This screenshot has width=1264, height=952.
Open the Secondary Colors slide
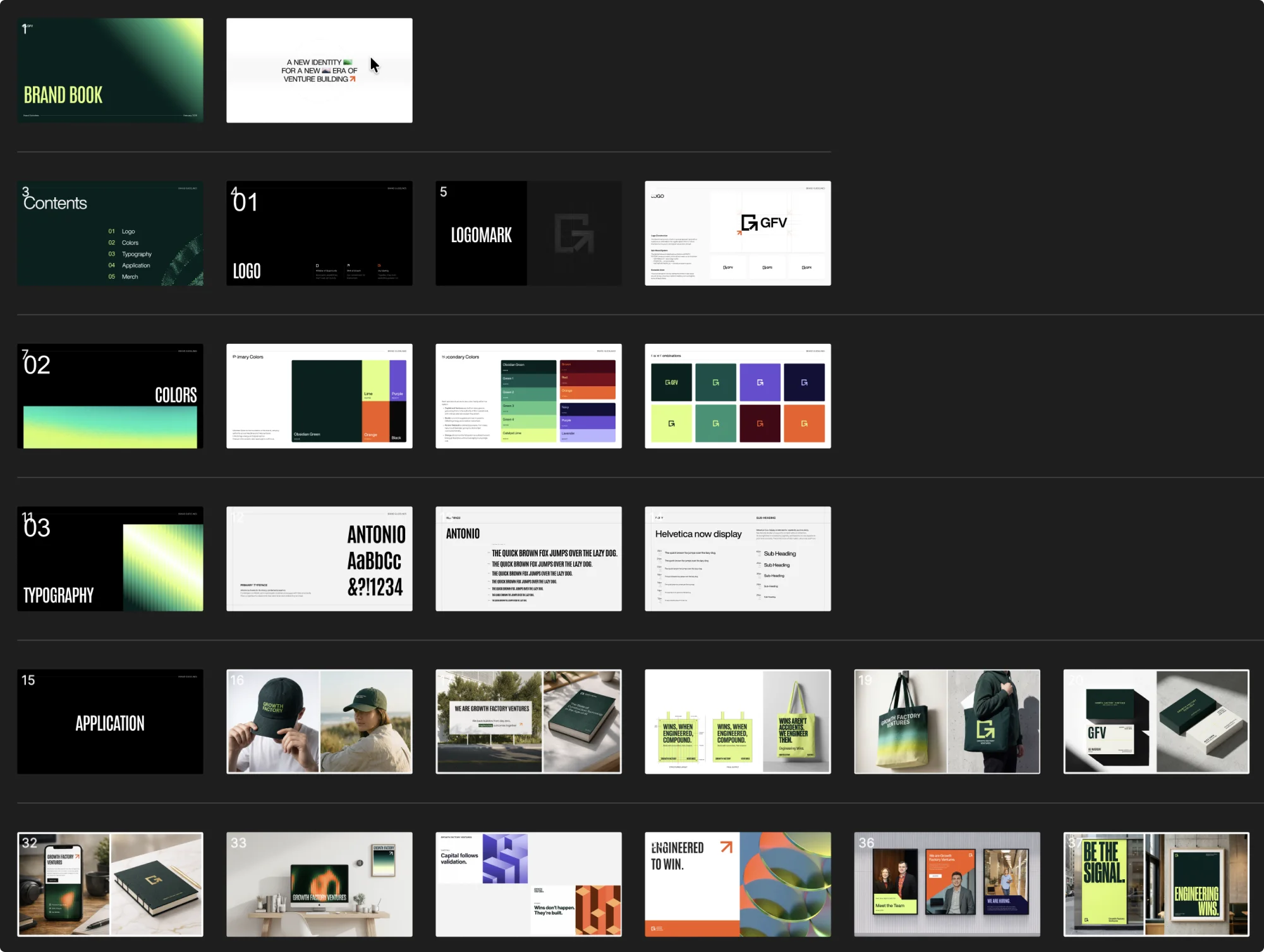coord(528,396)
